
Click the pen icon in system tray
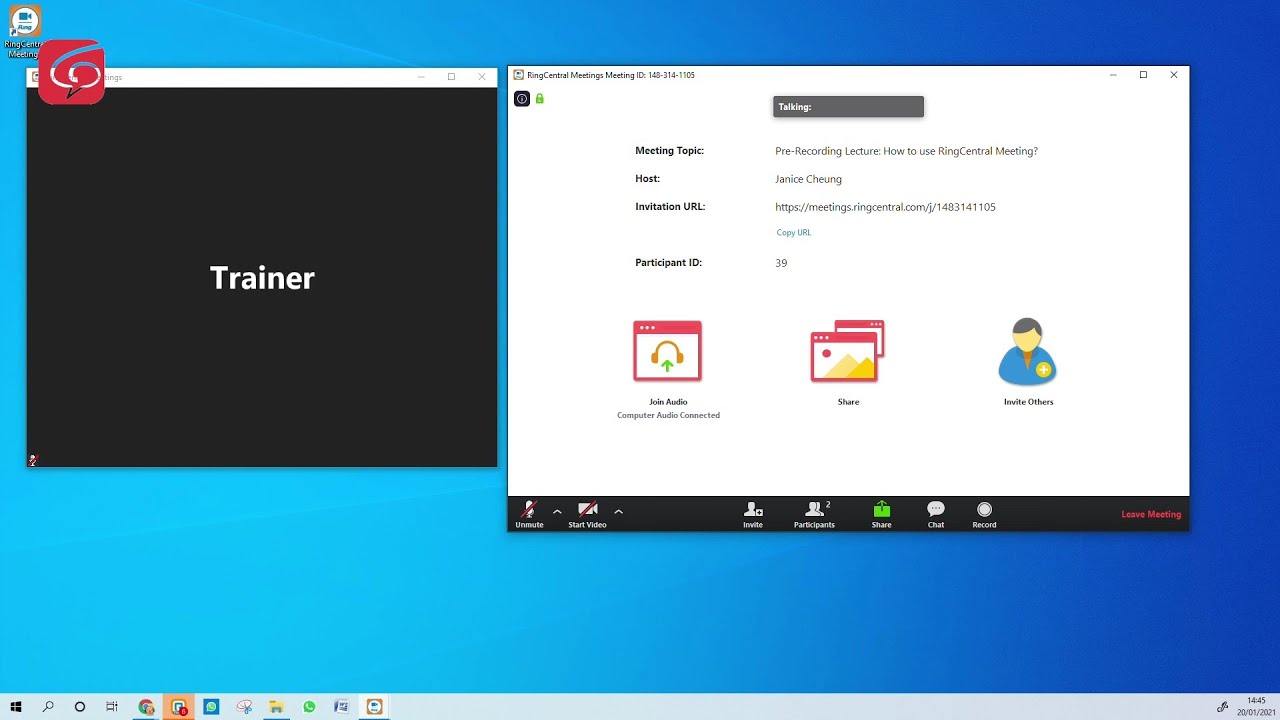(1222, 707)
